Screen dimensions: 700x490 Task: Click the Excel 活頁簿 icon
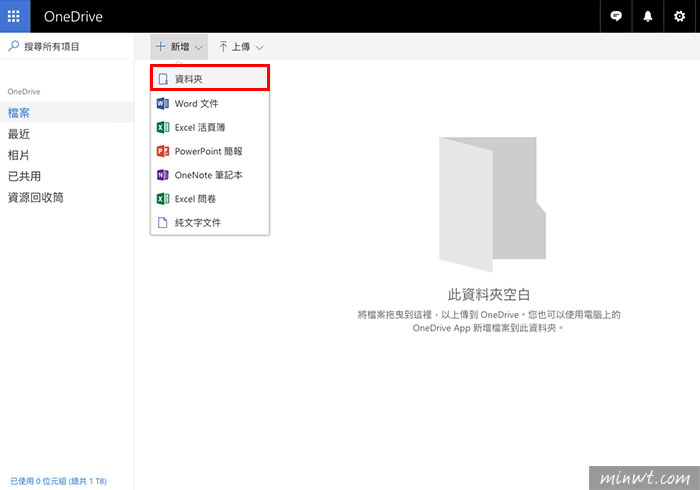coord(162,127)
